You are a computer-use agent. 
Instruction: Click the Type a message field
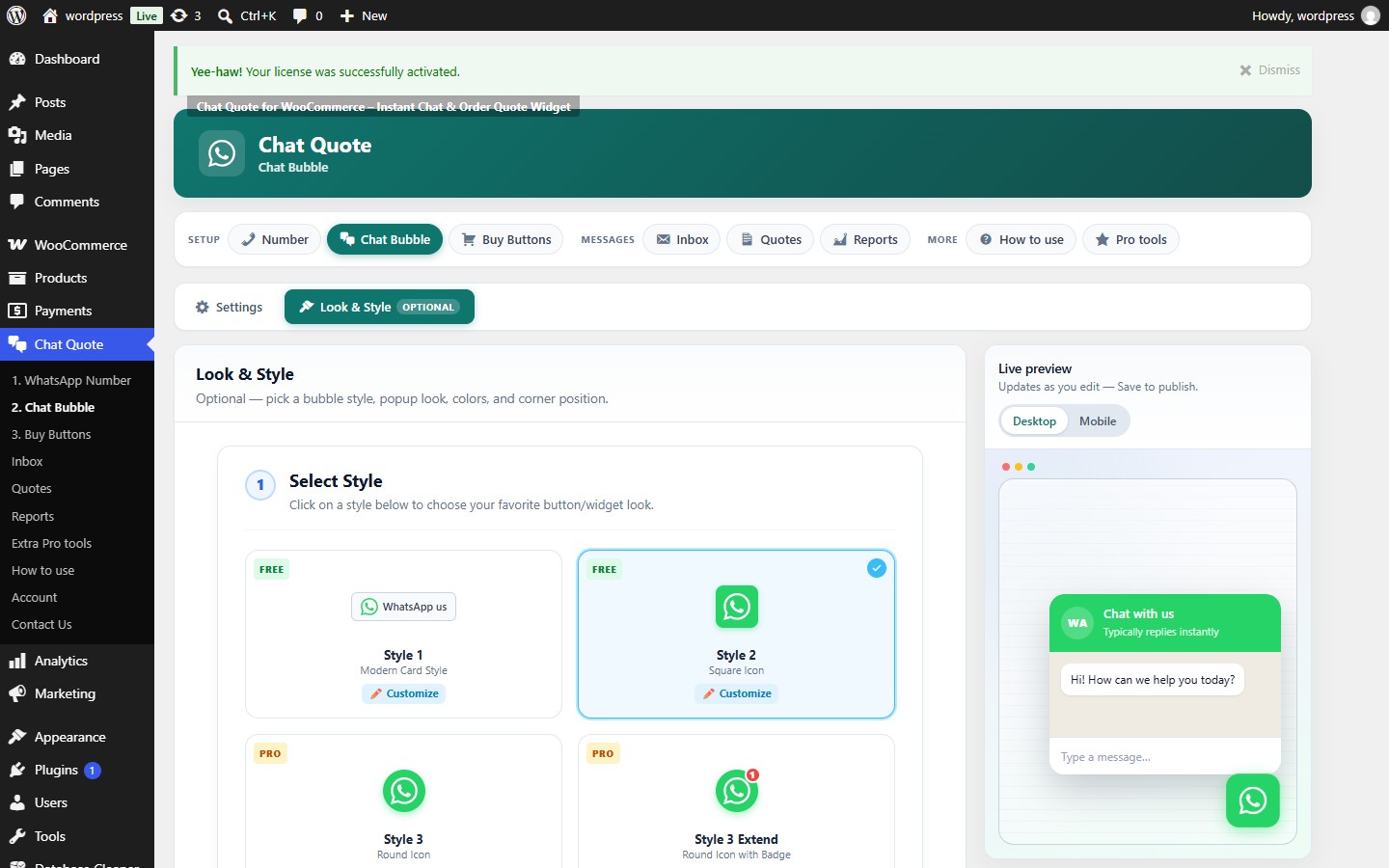pos(1165,757)
